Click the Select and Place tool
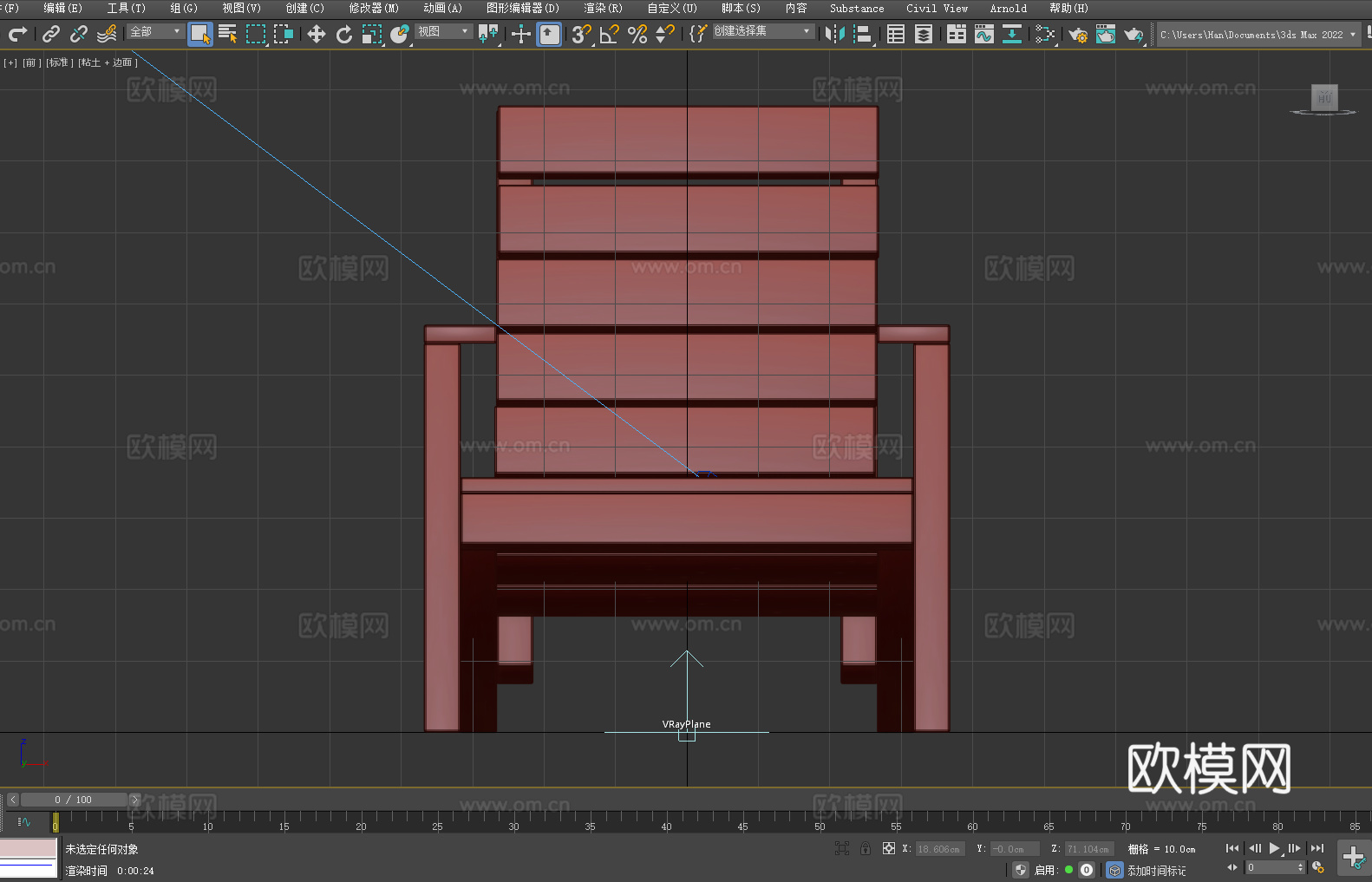Image resolution: width=1372 pixels, height=882 pixels. pyautogui.click(x=400, y=34)
